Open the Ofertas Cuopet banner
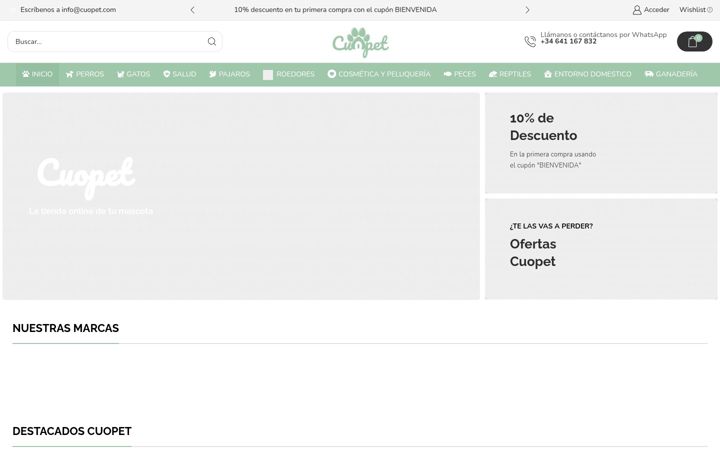This screenshot has width=720, height=450. click(x=601, y=249)
